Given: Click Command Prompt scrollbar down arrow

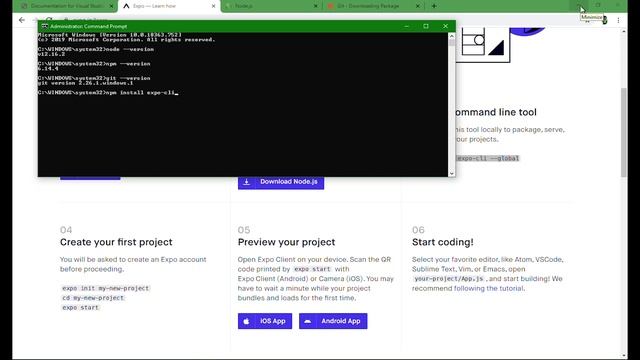Looking at the screenshot, I should tap(451, 173).
